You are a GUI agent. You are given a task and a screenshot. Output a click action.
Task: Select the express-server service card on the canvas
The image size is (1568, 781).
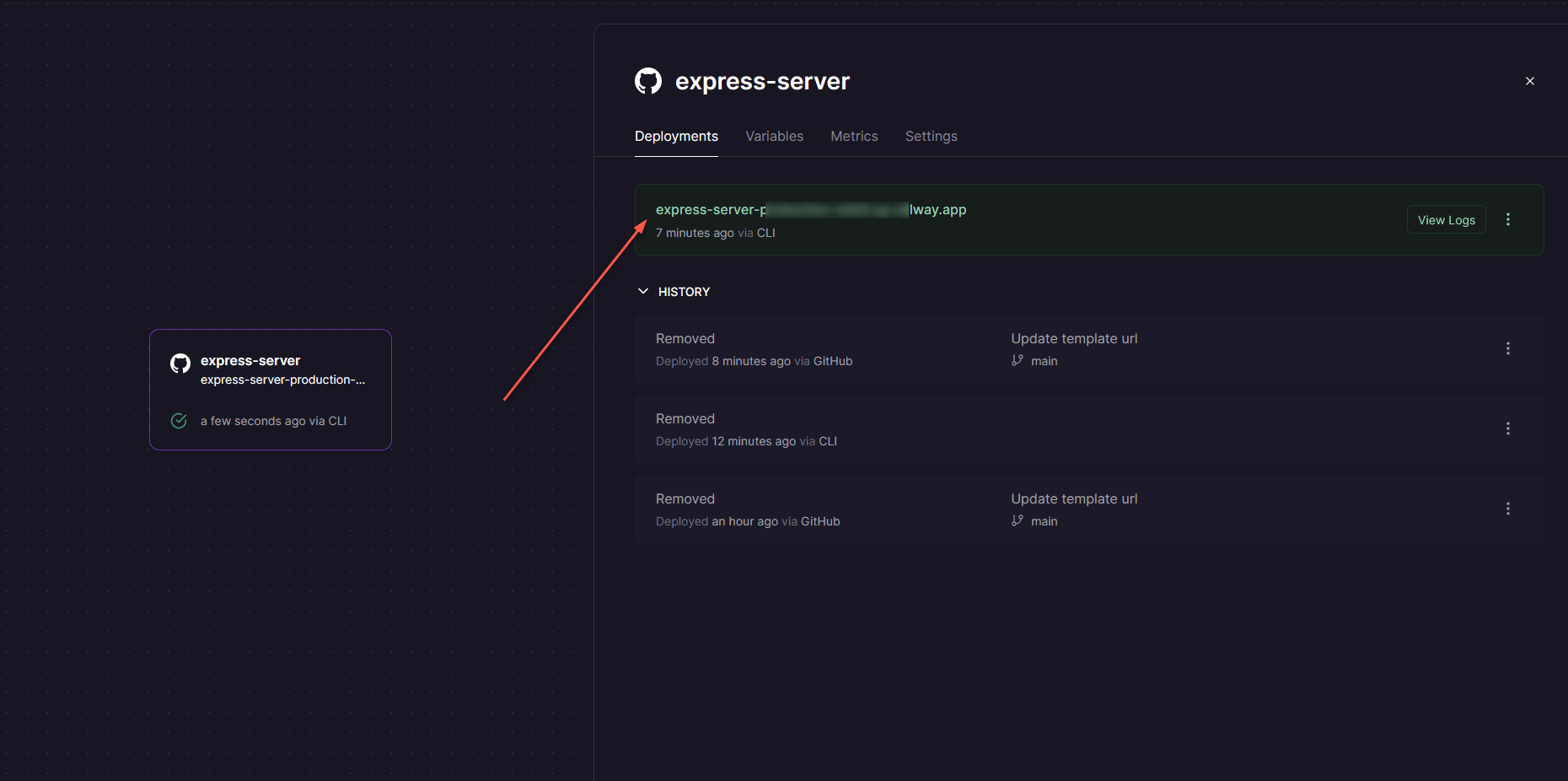pos(271,390)
